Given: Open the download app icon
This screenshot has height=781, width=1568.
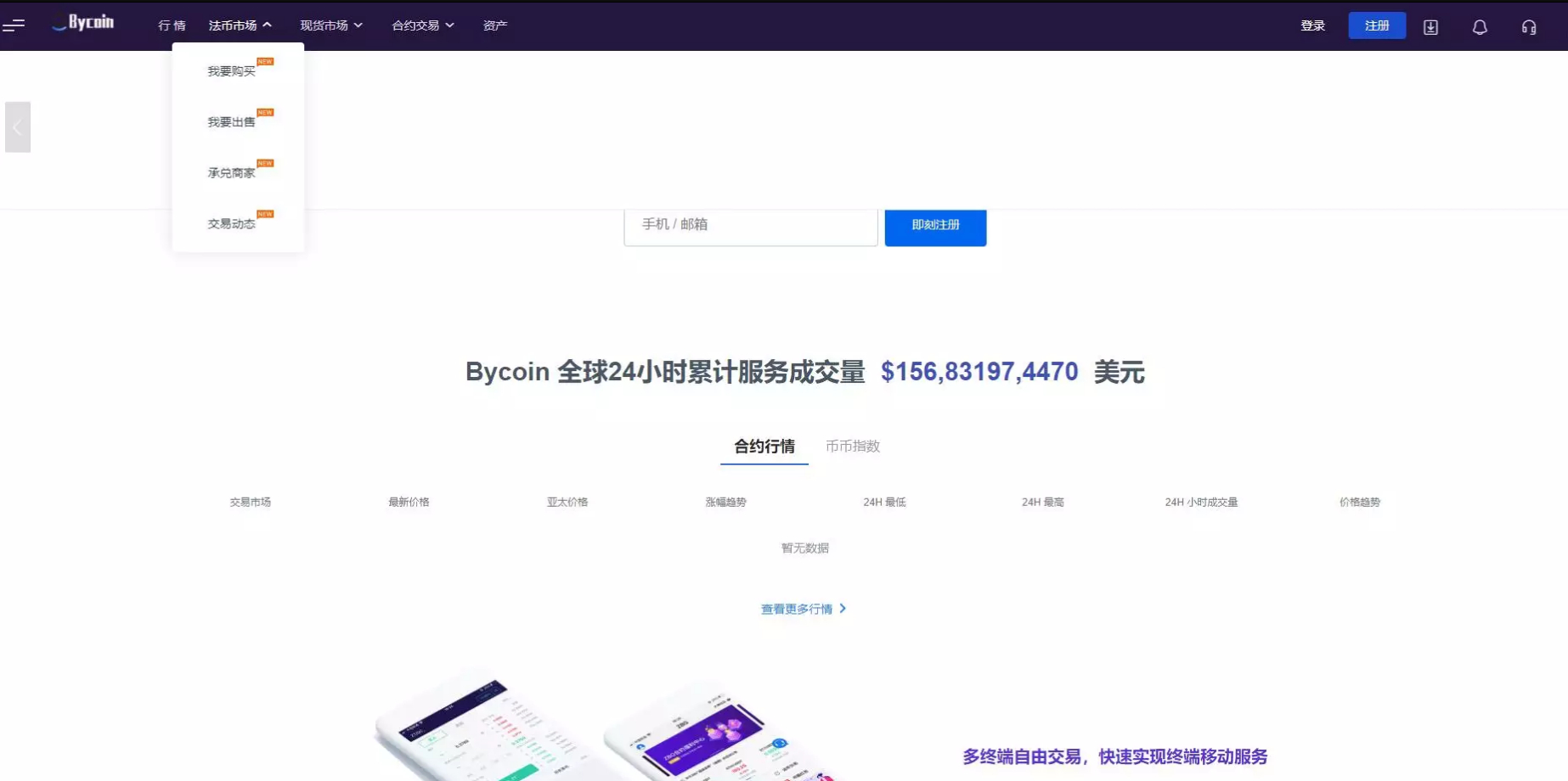Looking at the screenshot, I should click(x=1430, y=27).
